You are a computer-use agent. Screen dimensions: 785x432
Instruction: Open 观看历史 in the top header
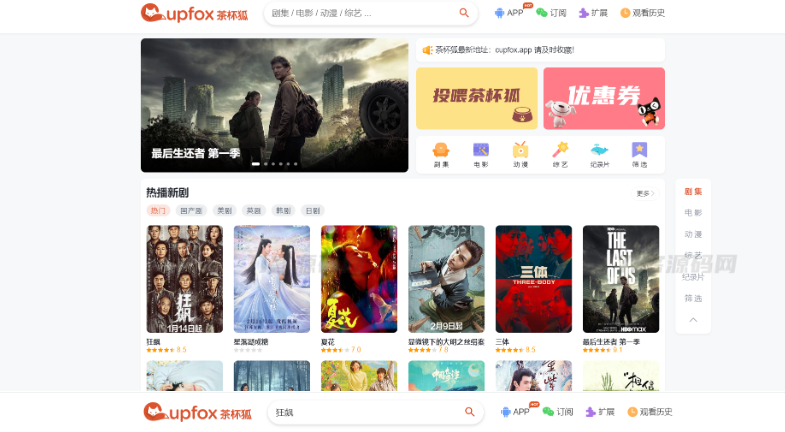(642, 13)
